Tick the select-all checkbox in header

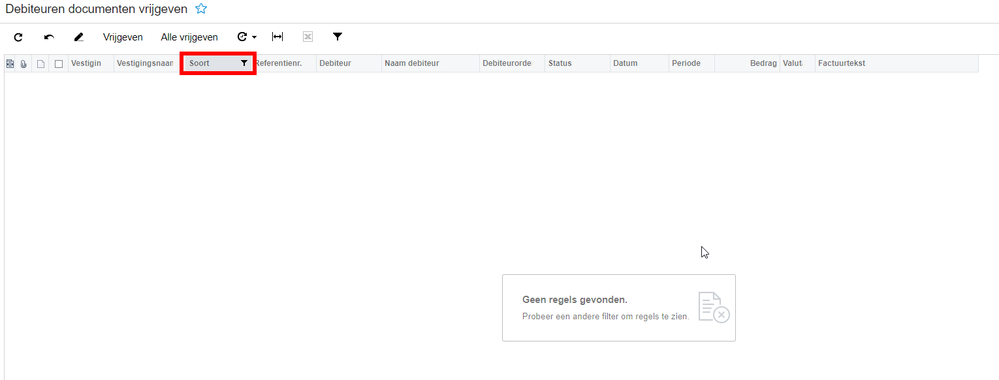59,64
